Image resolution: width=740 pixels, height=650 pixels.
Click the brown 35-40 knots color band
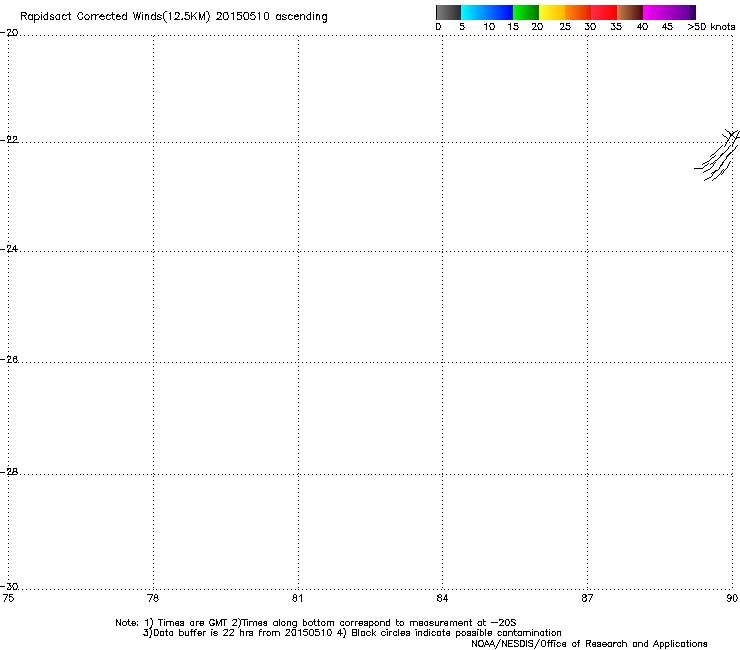coord(630,12)
